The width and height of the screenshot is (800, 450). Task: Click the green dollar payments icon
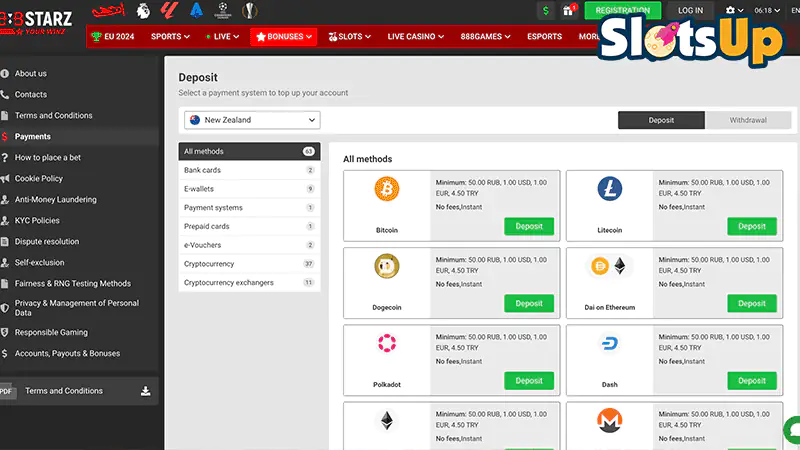546,10
